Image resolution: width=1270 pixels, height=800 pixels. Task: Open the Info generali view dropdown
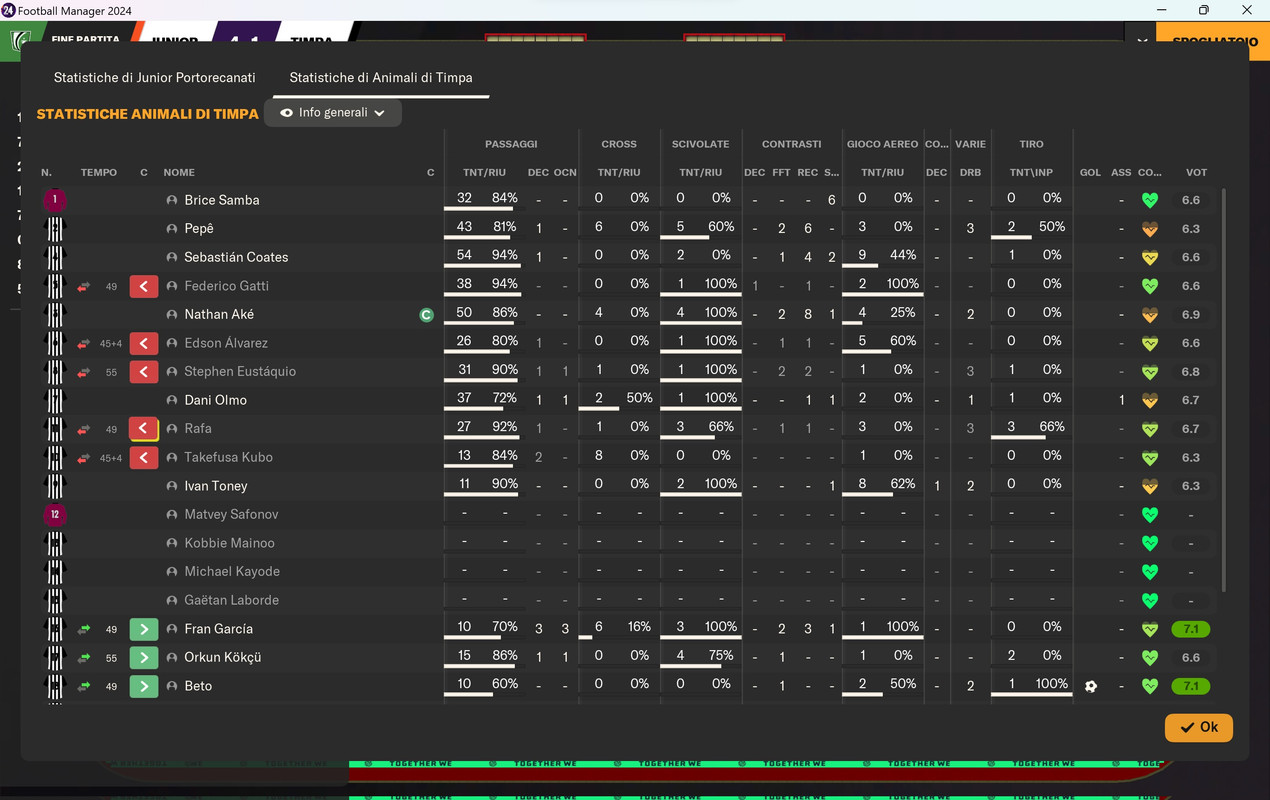pos(333,113)
